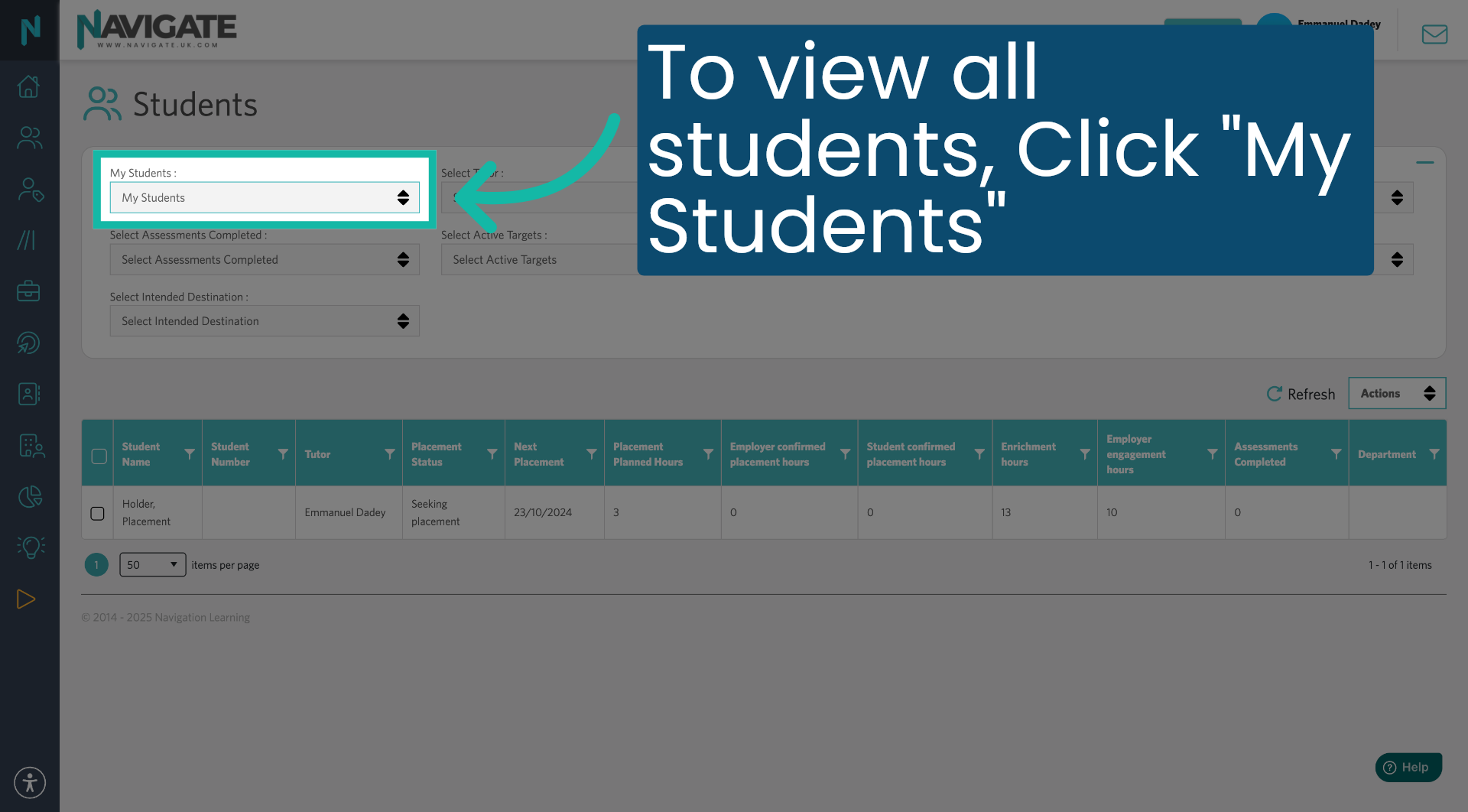The image size is (1468, 812).
Task: Click the briefcase placements icon in sidebar
Action: click(28, 291)
